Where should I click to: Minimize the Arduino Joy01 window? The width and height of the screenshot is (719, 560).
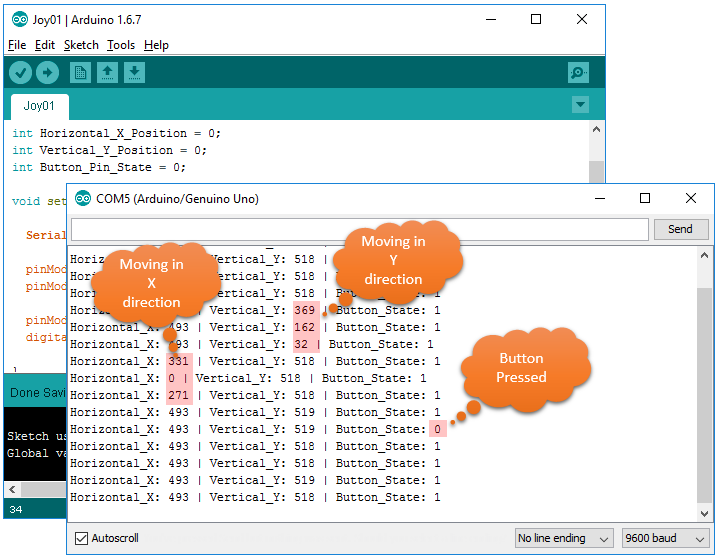point(491,19)
